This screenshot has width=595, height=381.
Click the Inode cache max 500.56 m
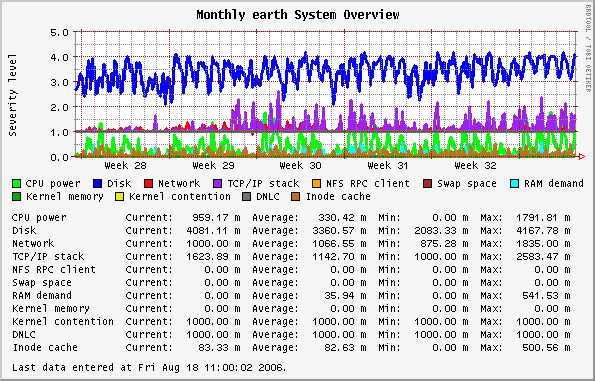point(546,348)
